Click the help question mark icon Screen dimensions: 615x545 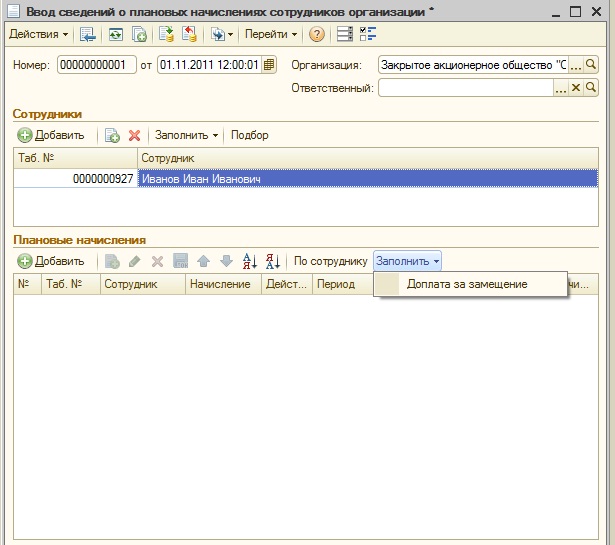[317, 35]
